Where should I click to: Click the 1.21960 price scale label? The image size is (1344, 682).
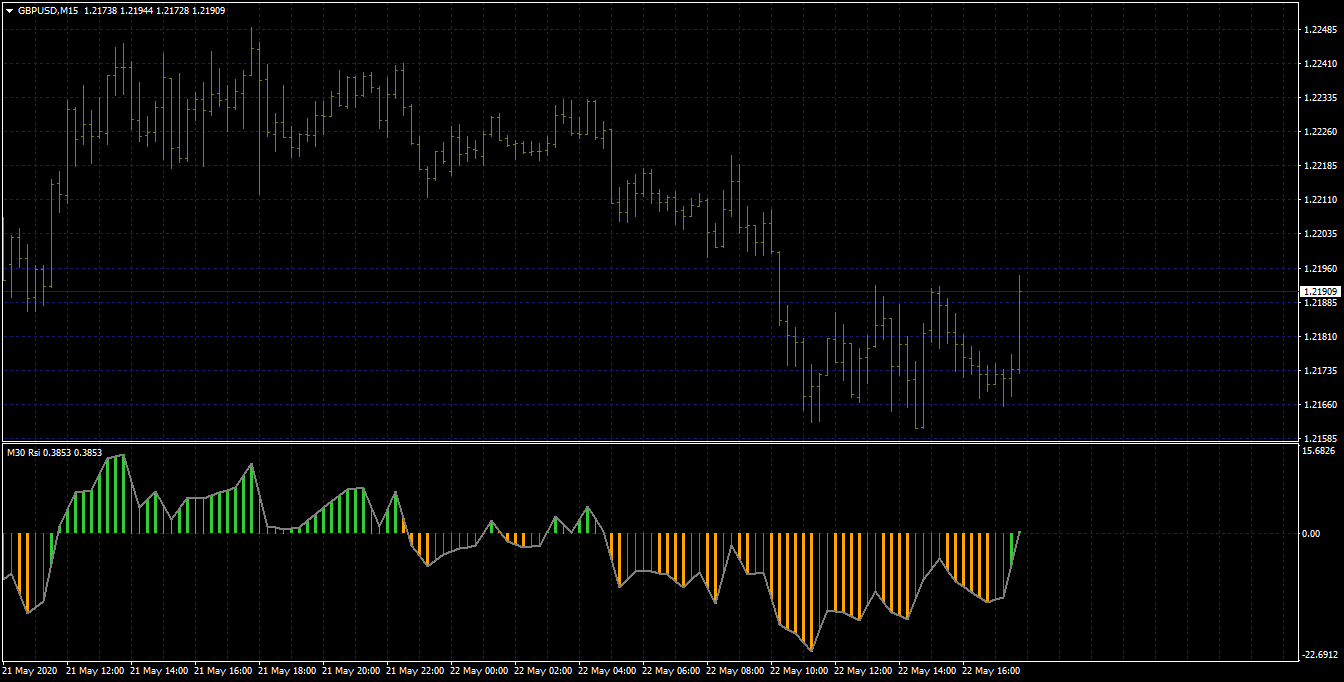pos(1320,269)
